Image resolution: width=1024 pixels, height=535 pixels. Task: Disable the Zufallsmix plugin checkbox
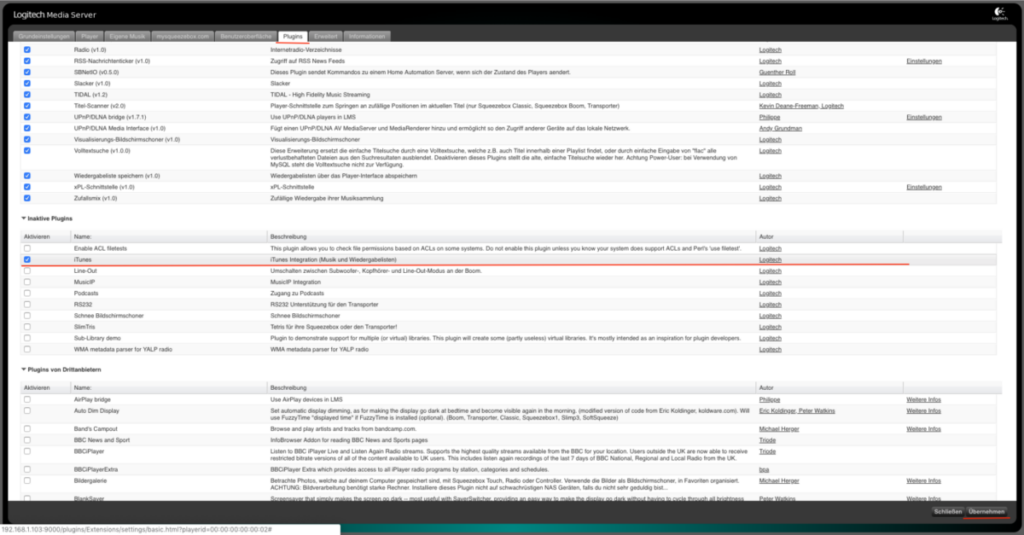click(27, 198)
